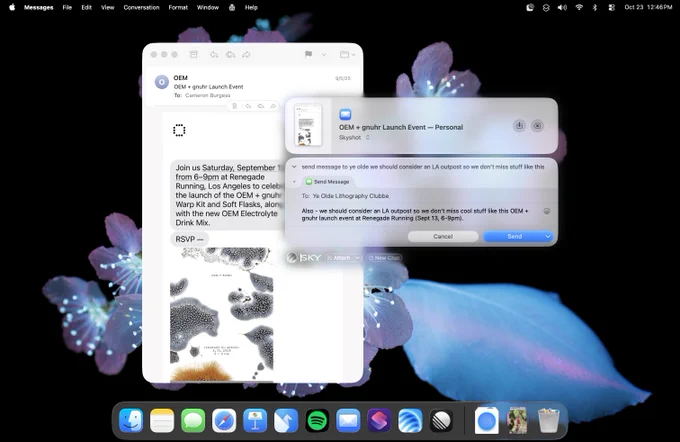Open the Send button dropdown arrow

point(548,236)
